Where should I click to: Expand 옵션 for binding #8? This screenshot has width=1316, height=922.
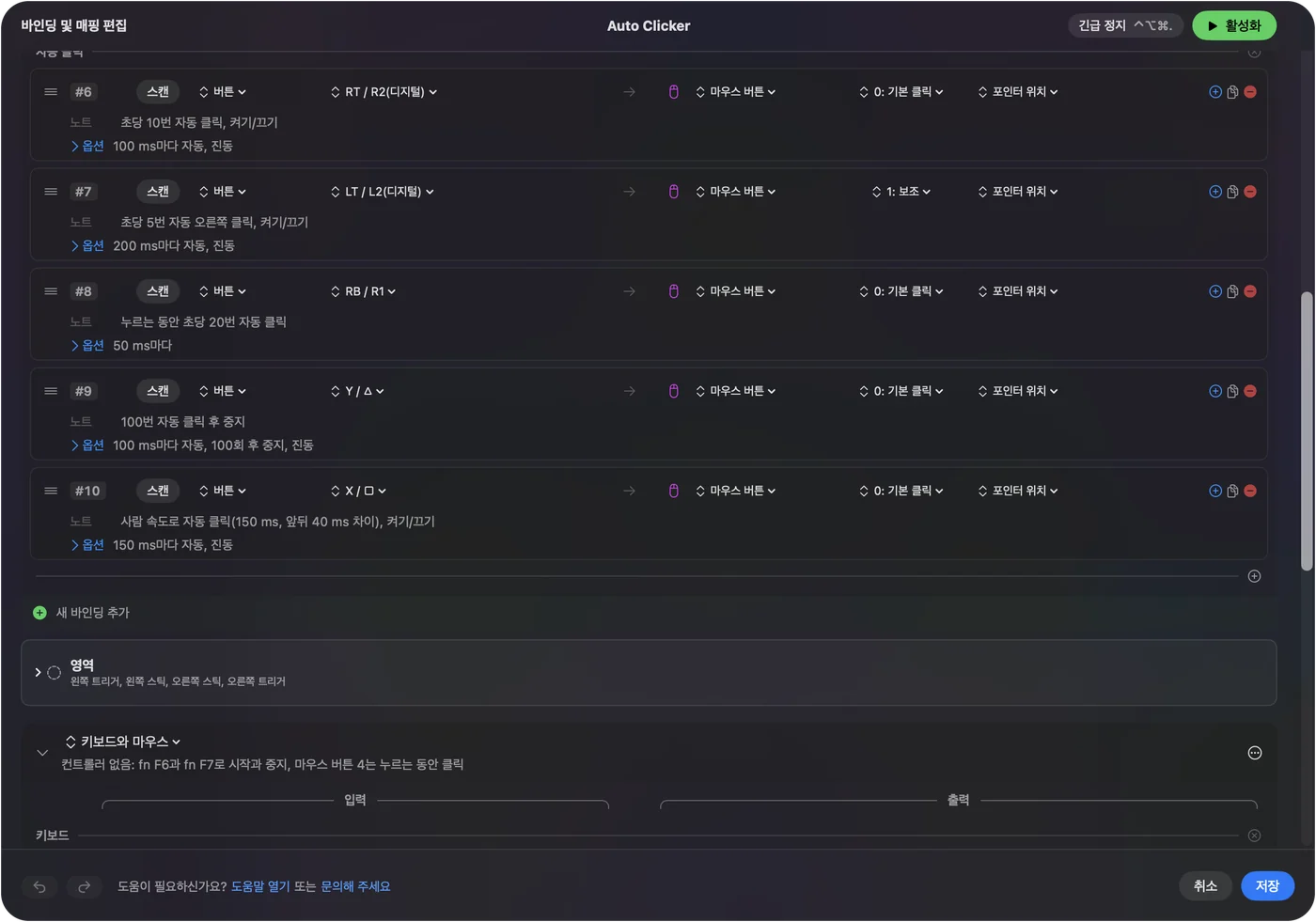pyautogui.click(x=87, y=346)
